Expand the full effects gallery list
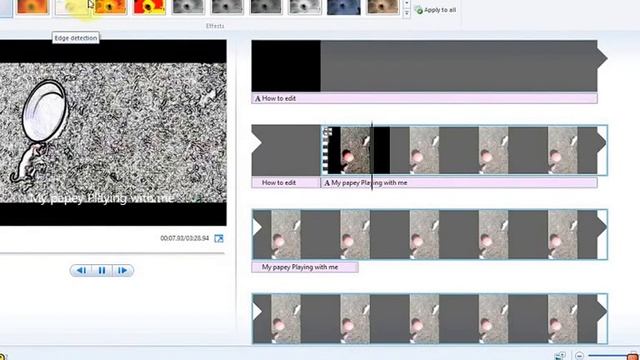This screenshot has width=640, height=360. pyautogui.click(x=407, y=14)
